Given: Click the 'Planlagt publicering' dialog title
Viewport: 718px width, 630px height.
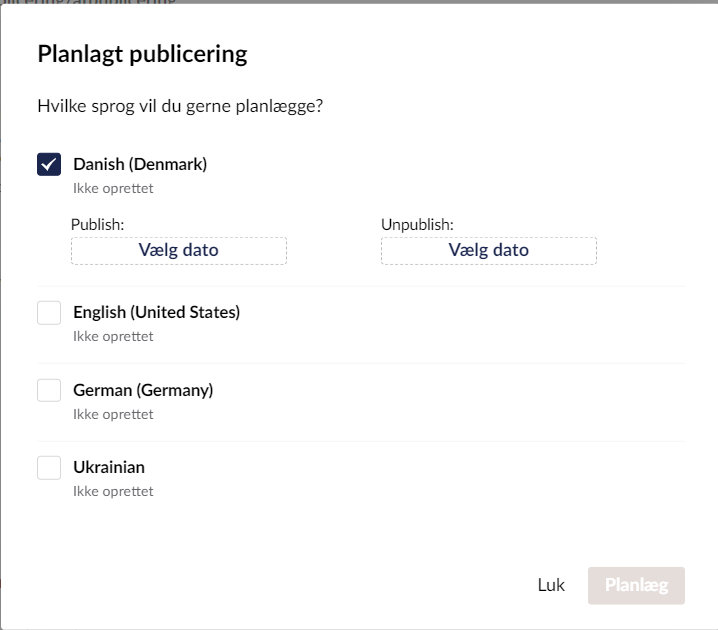Looking at the screenshot, I should (142, 54).
